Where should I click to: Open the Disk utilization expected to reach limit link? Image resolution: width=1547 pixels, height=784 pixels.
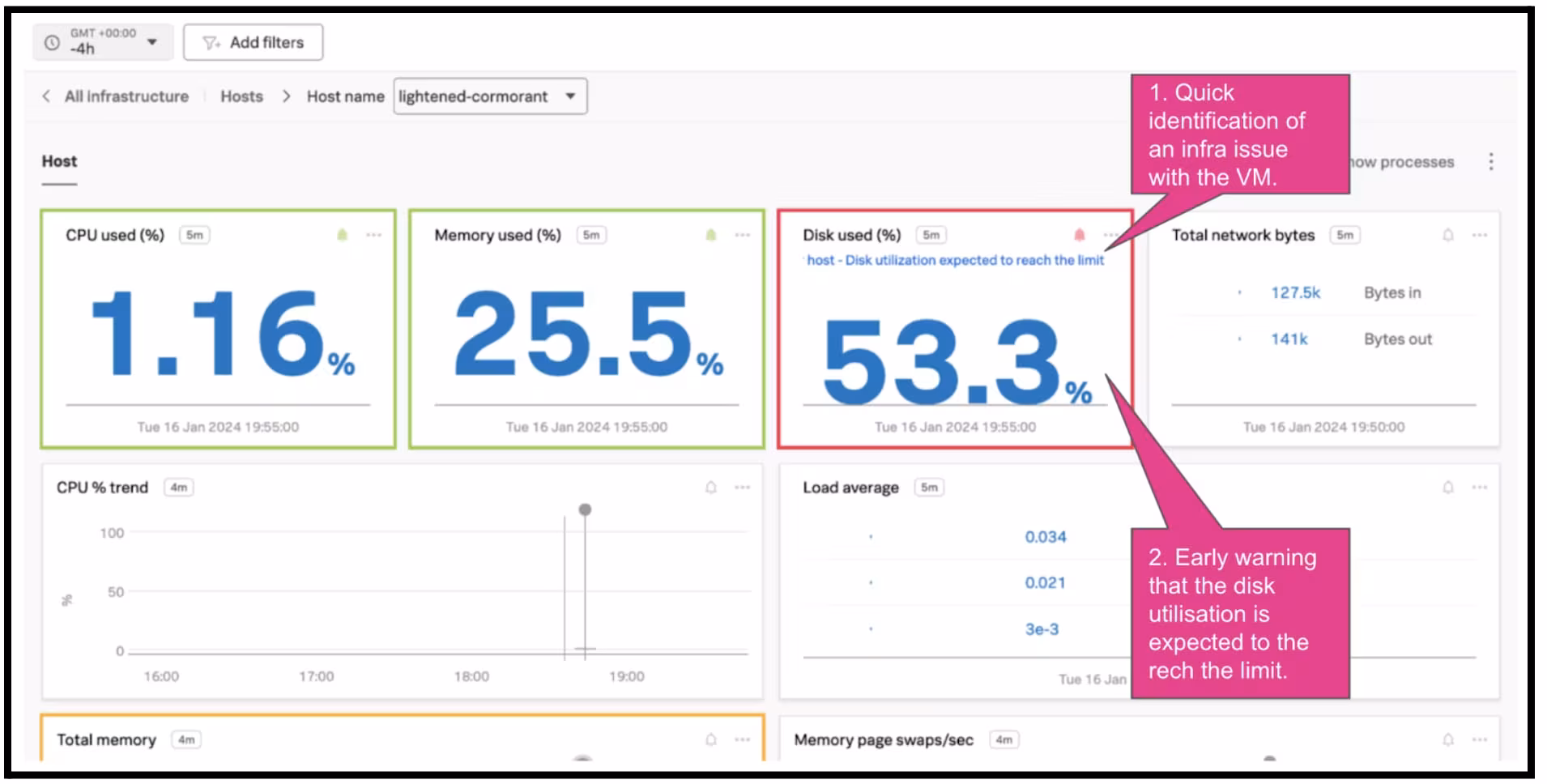click(955, 260)
